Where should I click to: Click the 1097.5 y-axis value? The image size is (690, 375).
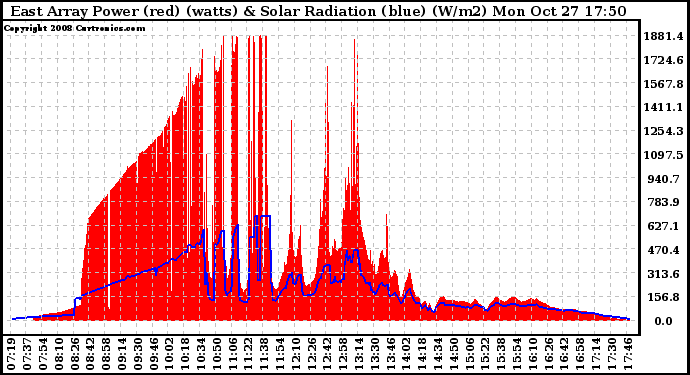click(663, 155)
